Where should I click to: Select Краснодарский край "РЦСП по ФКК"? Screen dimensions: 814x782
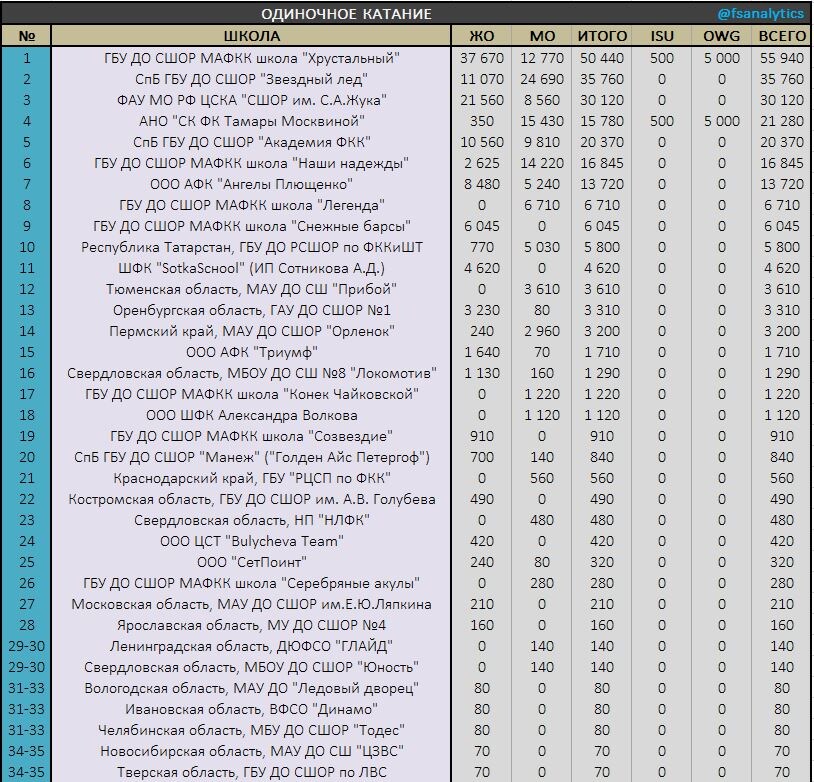tap(251, 478)
